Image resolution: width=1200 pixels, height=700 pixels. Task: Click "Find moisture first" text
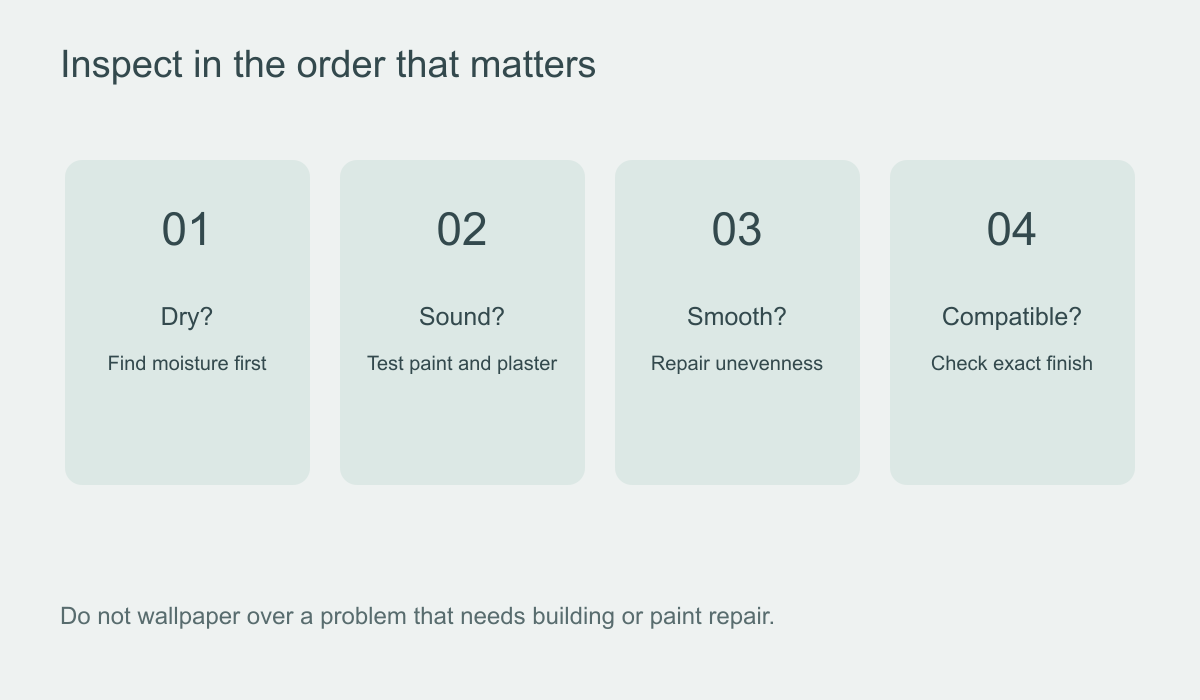click(187, 363)
